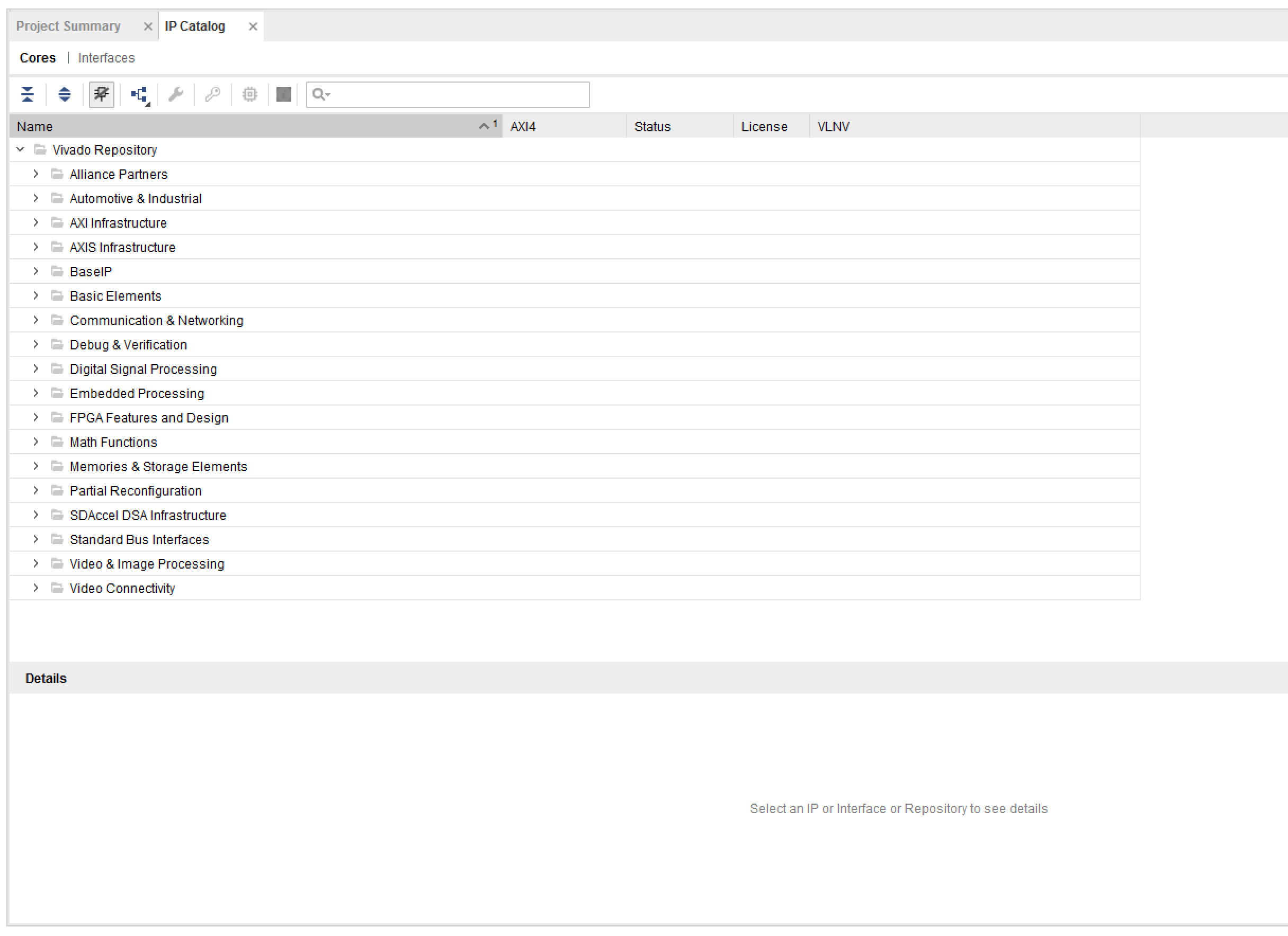
Task: Click the Collapse All toolbar icon
Action: [x=27, y=94]
